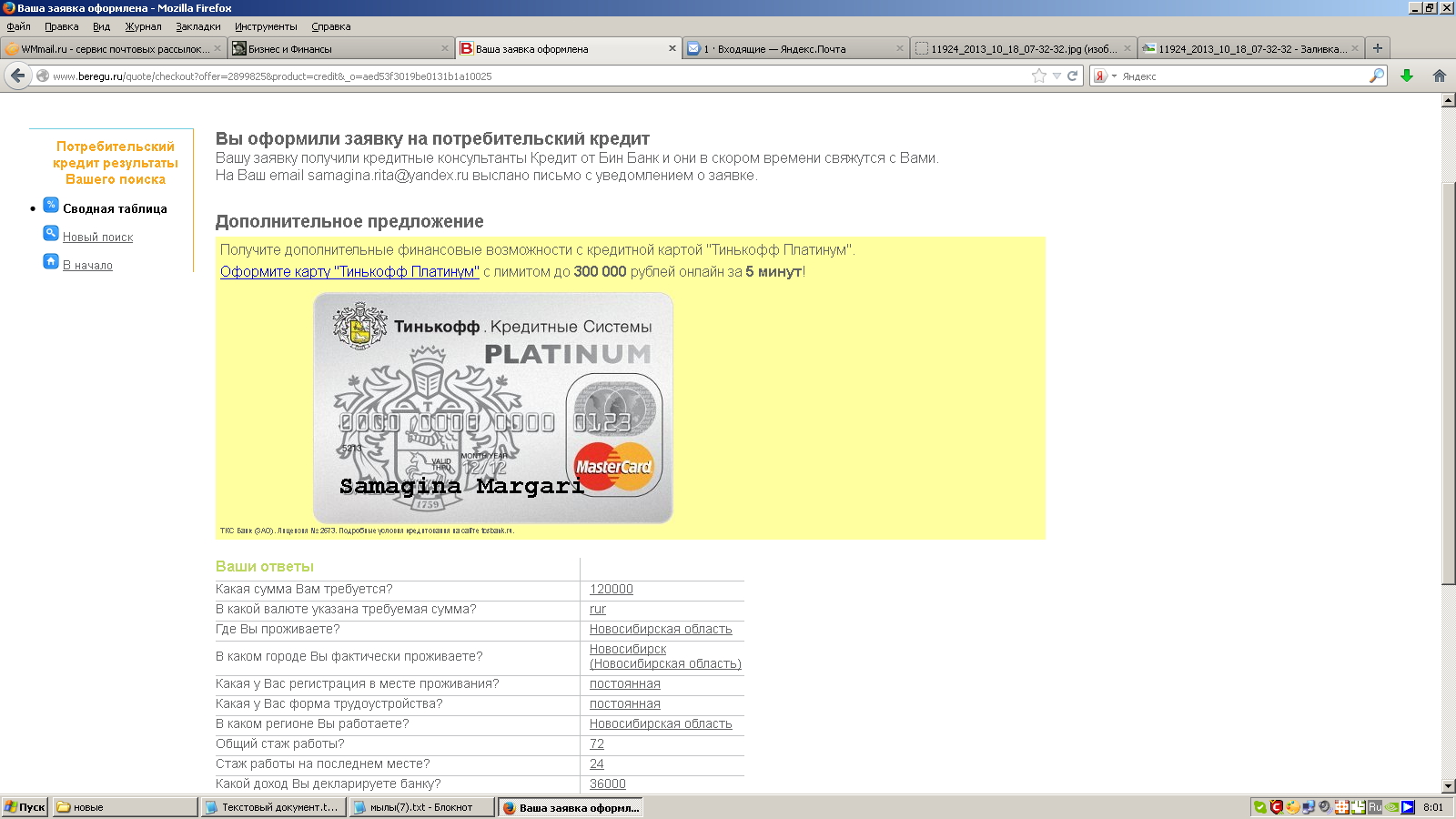
Task: Click the 120000 answer link
Action: 611,590
